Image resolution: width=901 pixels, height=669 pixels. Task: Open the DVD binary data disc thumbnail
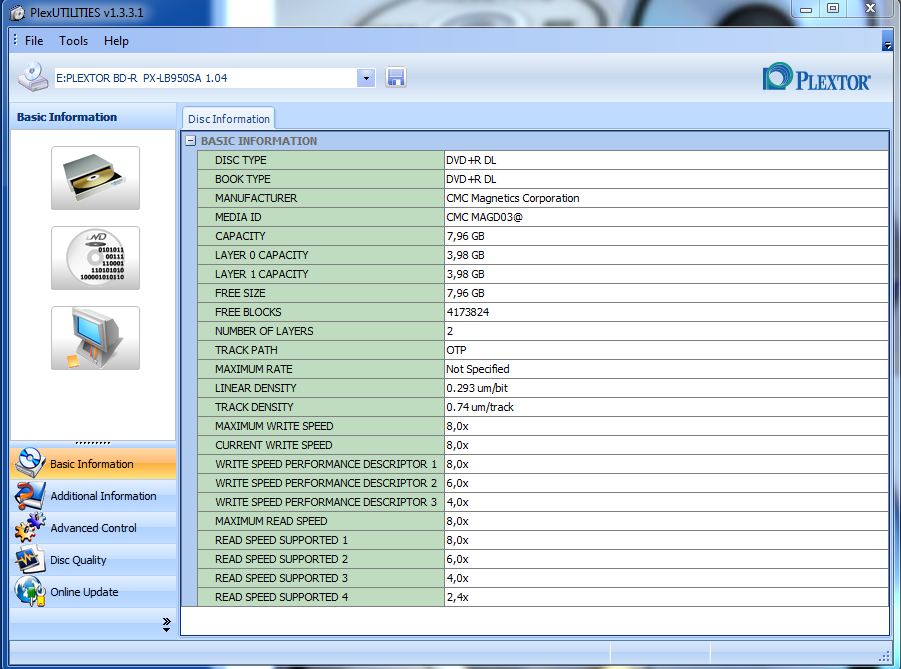coord(95,258)
